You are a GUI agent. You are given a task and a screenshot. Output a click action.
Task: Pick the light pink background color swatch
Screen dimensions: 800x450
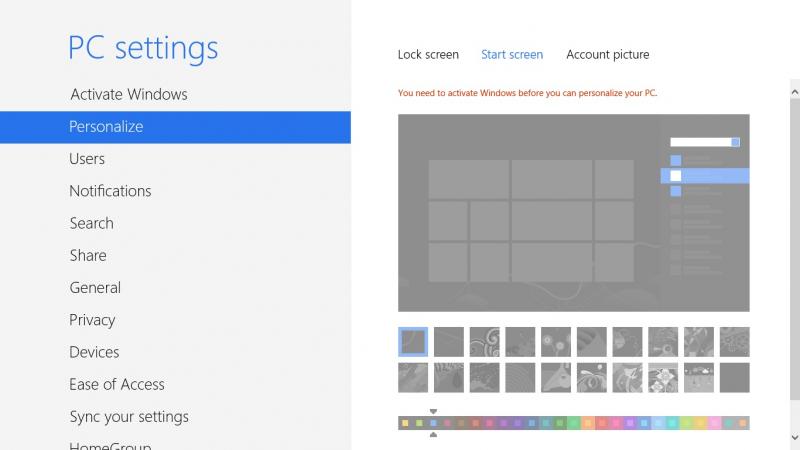[714, 423]
